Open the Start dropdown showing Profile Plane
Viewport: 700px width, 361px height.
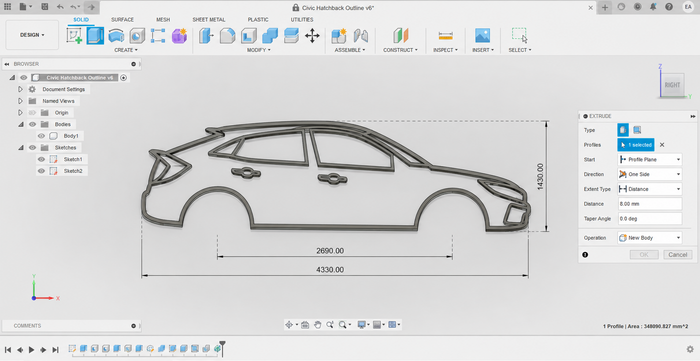pyautogui.click(x=650, y=159)
